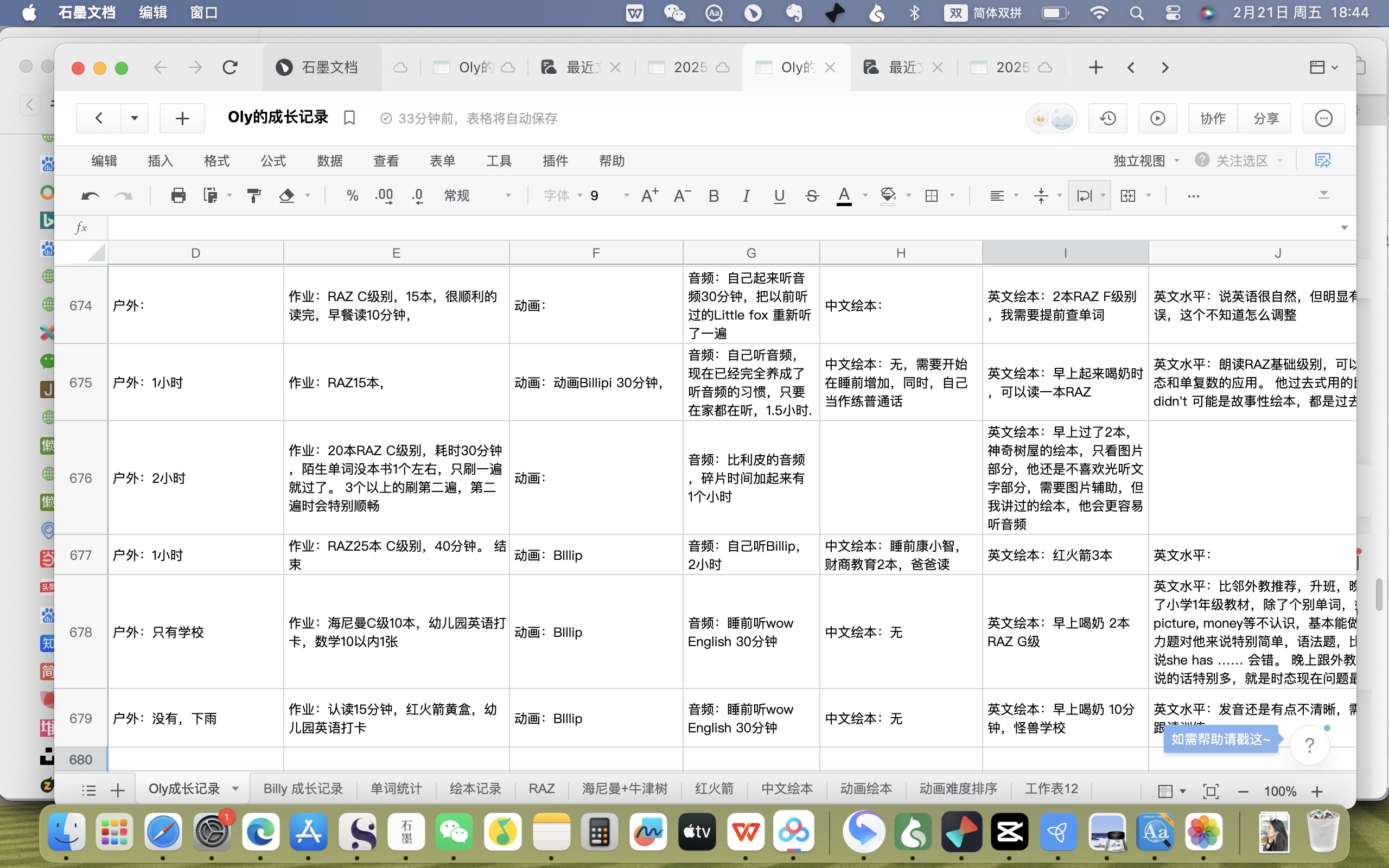Click the 协作 button
Screen dimensions: 1389x868
pos(1212,118)
